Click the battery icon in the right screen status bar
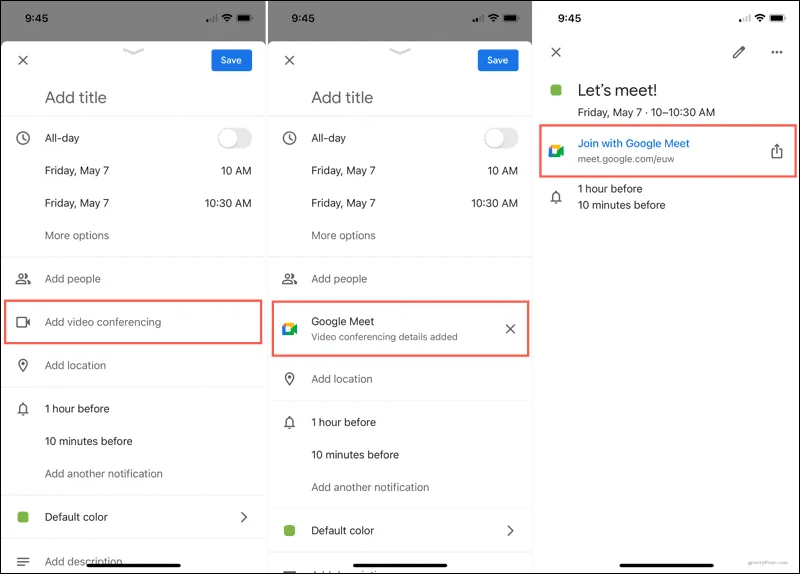Screen dimensions: 800x574 (x=777, y=18)
